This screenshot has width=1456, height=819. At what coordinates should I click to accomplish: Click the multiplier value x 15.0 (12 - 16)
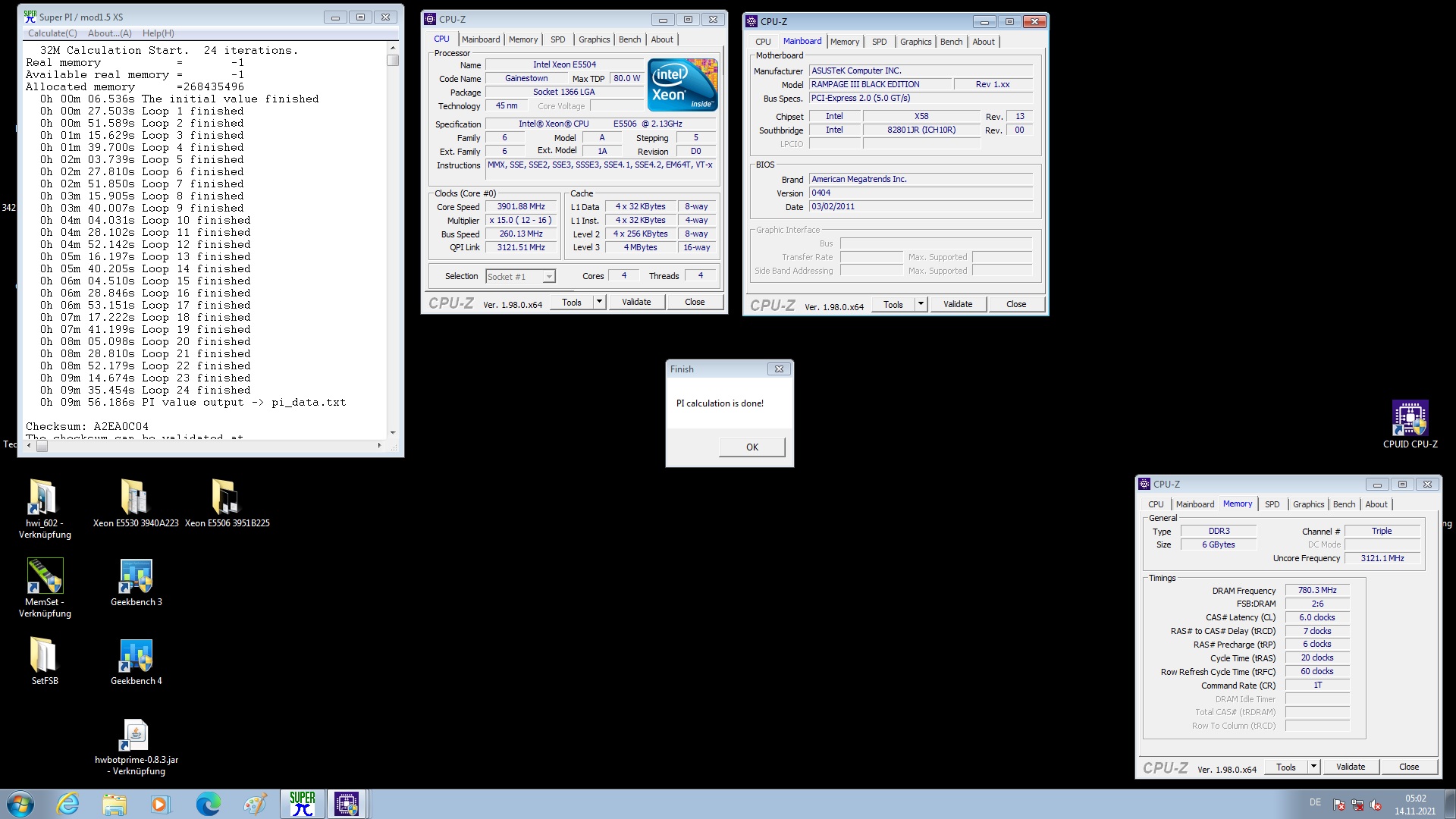(x=521, y=220)
